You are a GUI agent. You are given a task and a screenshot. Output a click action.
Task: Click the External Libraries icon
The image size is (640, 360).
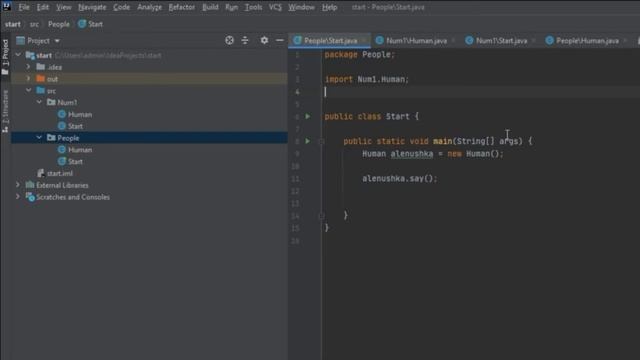[x=30, y=185]
